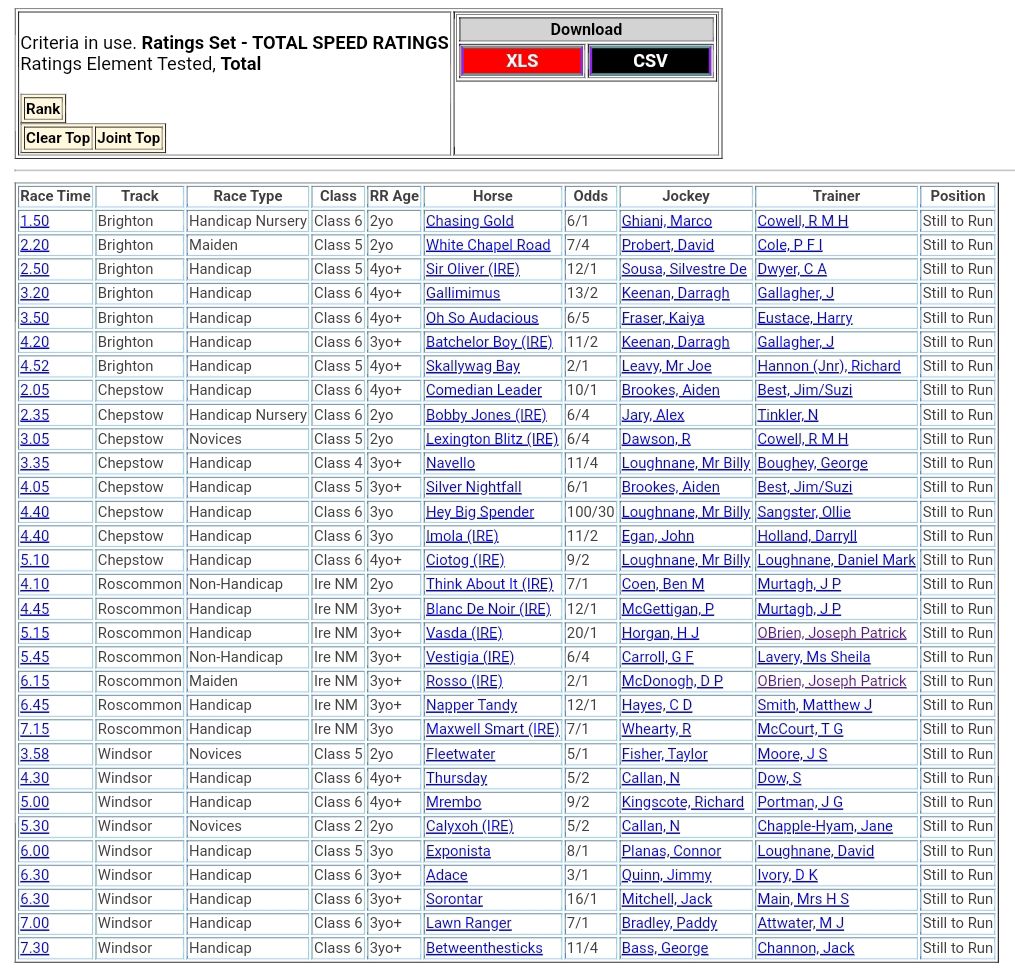Click horse Skallywag Bay link

pos(472,366)
